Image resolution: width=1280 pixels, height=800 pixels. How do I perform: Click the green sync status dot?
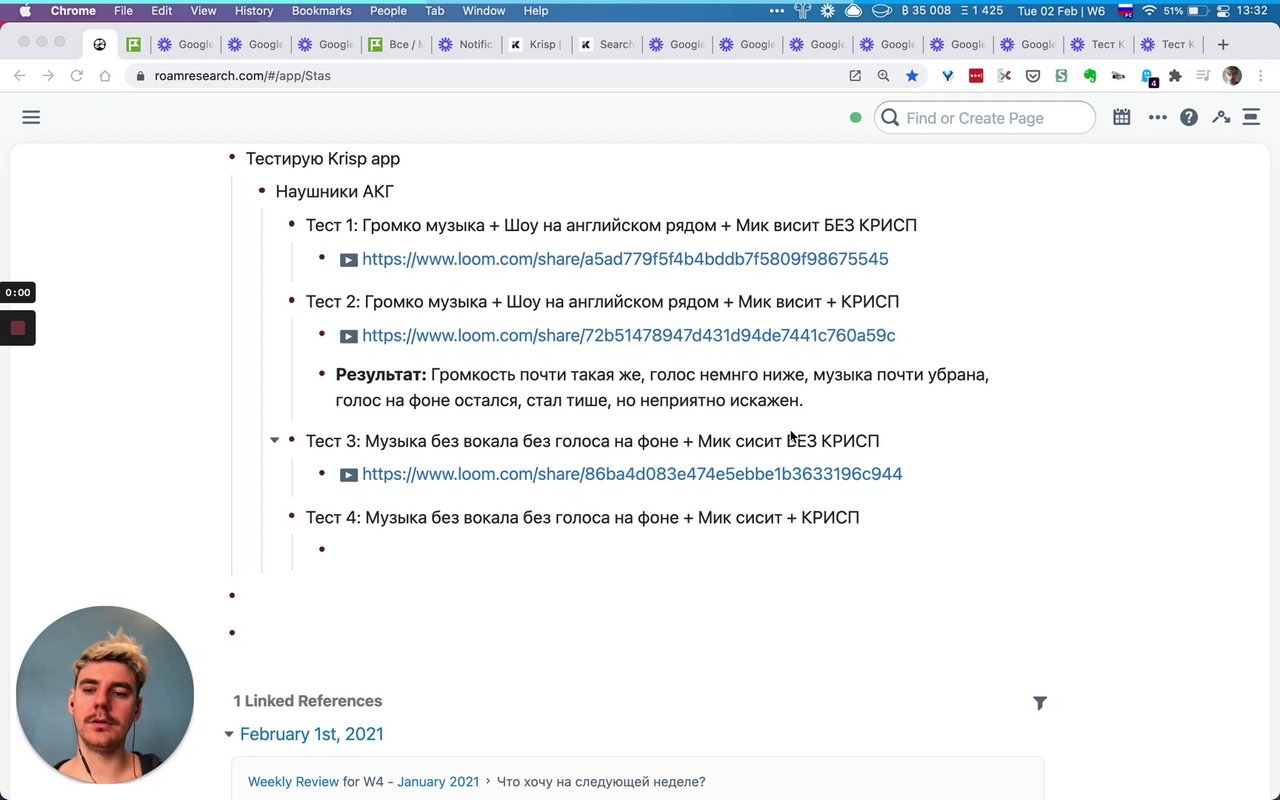pos(855,118)
